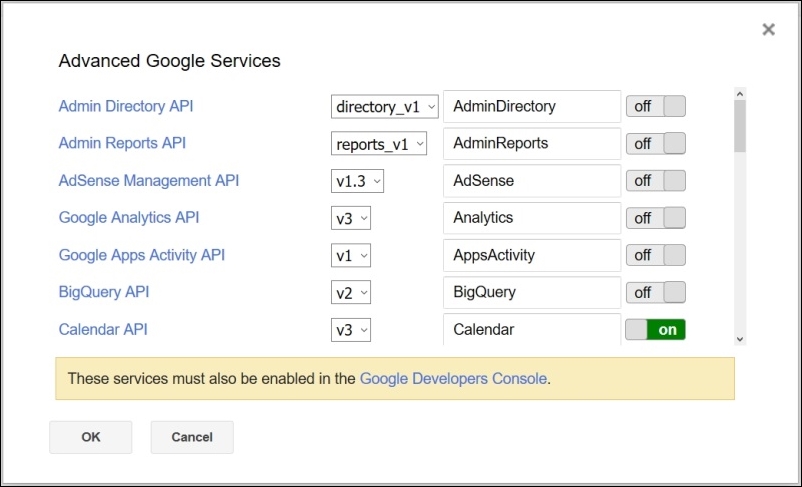The width and height of the screenshot is (802, 487).
Task: Turn on the AdSense service toggle
Action: click(656, 181)
